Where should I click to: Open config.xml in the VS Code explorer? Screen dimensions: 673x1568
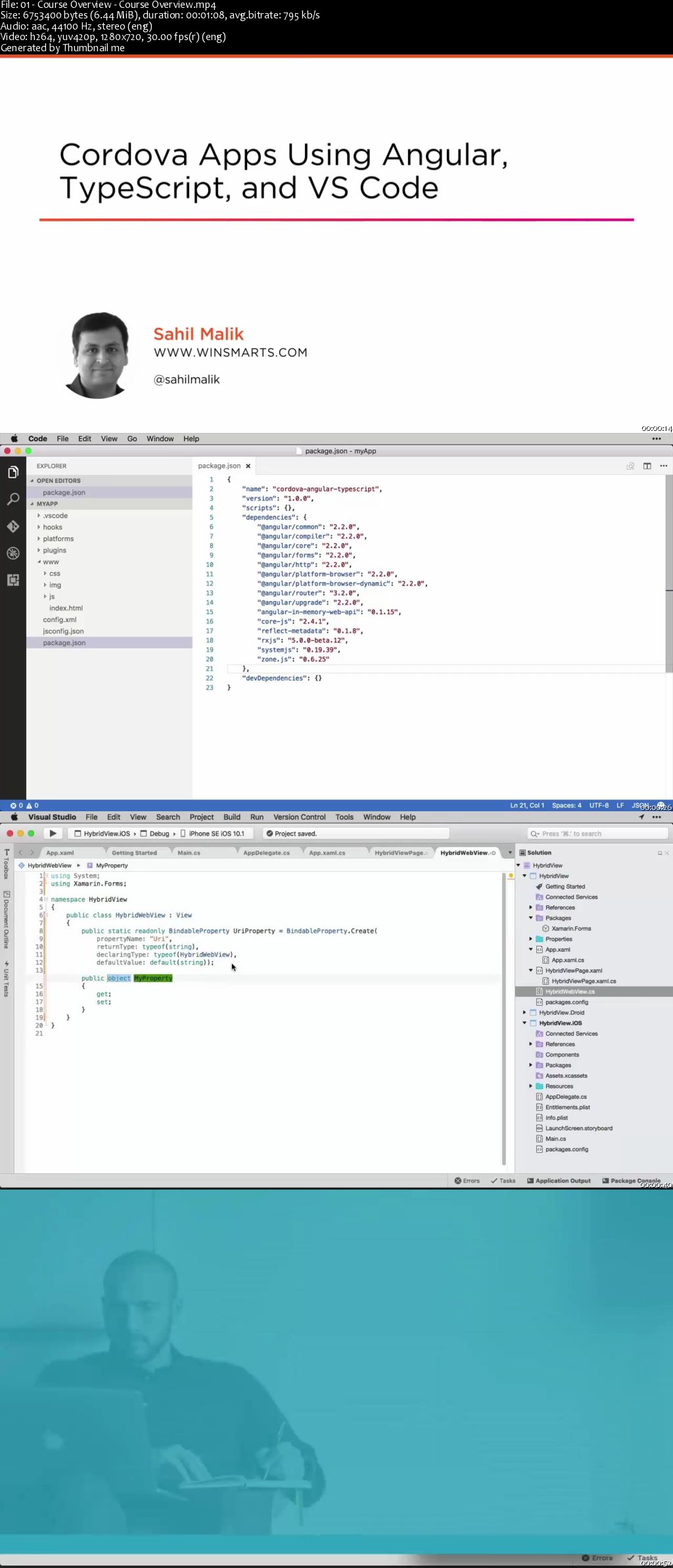coord(60,620)
